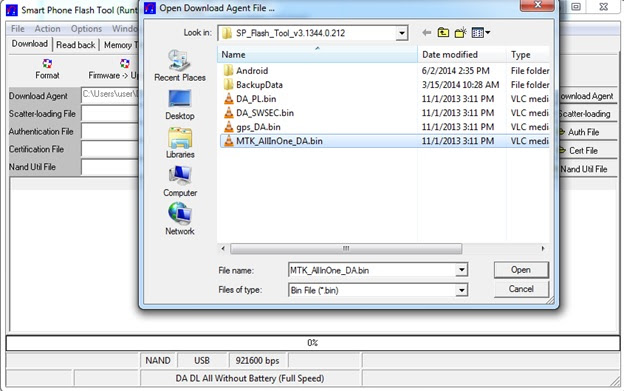Expand the Files of type dropdown
The width and height of the screenshot is (624, 391).
(461, 290)
